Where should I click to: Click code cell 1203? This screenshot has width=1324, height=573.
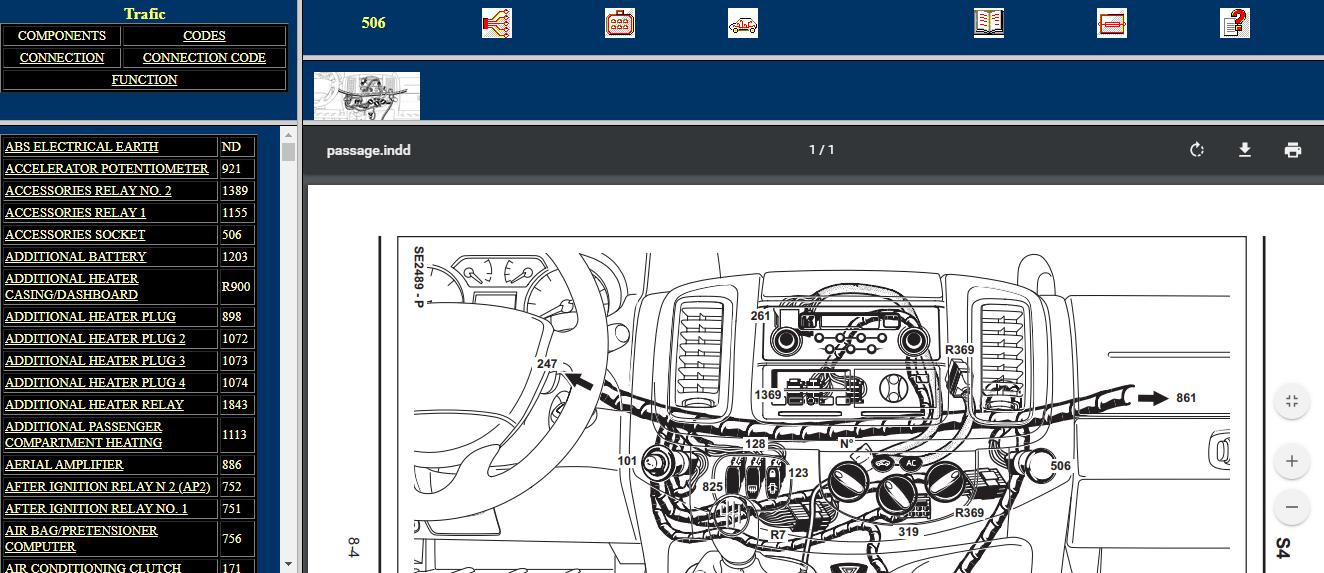click(237, 257)
